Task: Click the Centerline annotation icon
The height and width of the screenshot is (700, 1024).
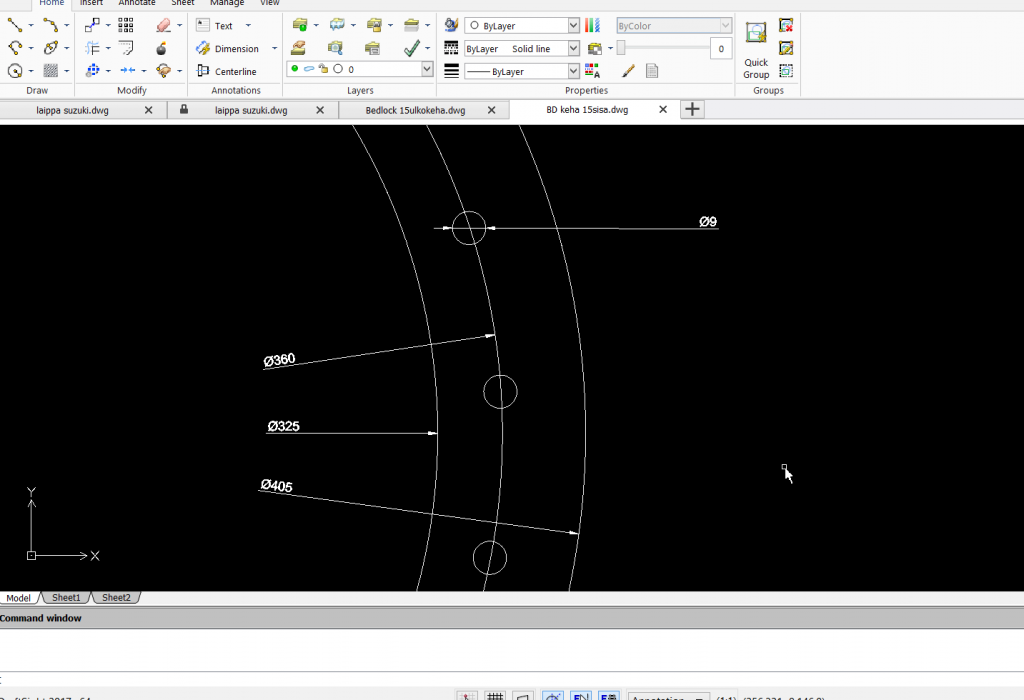Action: (x=203, y=71)
